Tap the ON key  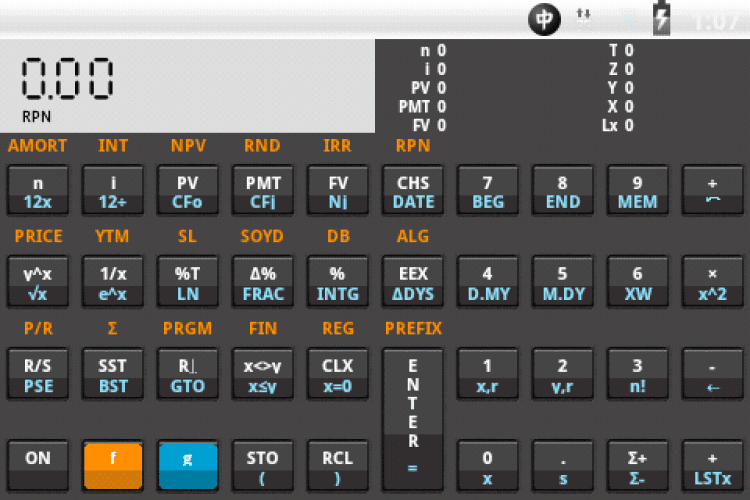pos(38,466)
